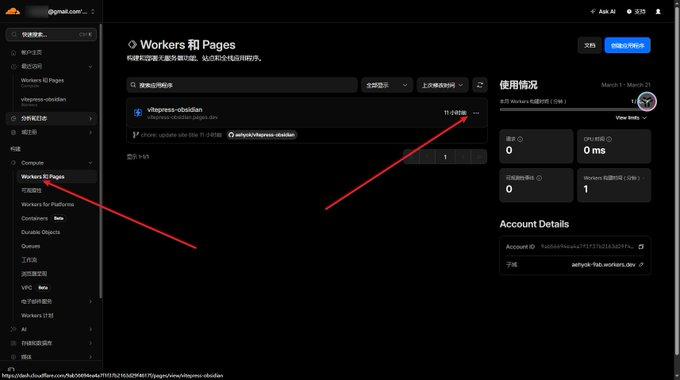Open Workers 计划 in sidebar
The width and height of the screenshot is (680, 380).
[x=37, y=315]
